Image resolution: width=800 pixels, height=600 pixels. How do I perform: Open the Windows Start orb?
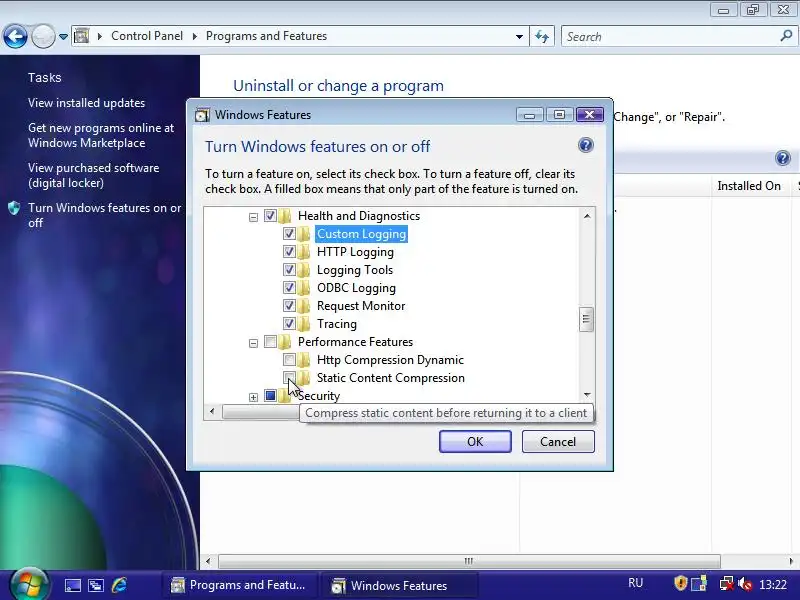click(29, 584)
